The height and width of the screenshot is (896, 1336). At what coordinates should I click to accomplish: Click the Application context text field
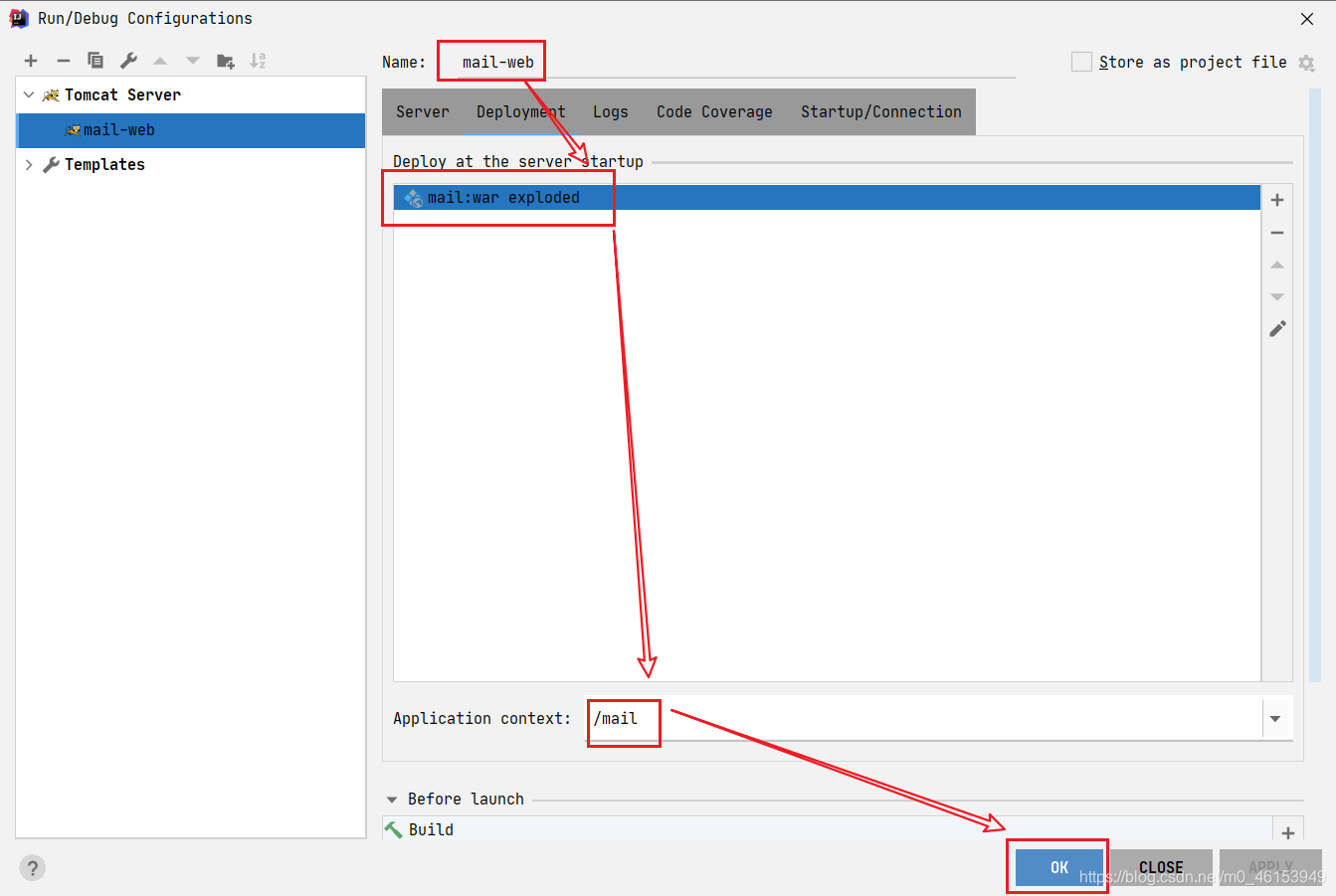[924, 718]
